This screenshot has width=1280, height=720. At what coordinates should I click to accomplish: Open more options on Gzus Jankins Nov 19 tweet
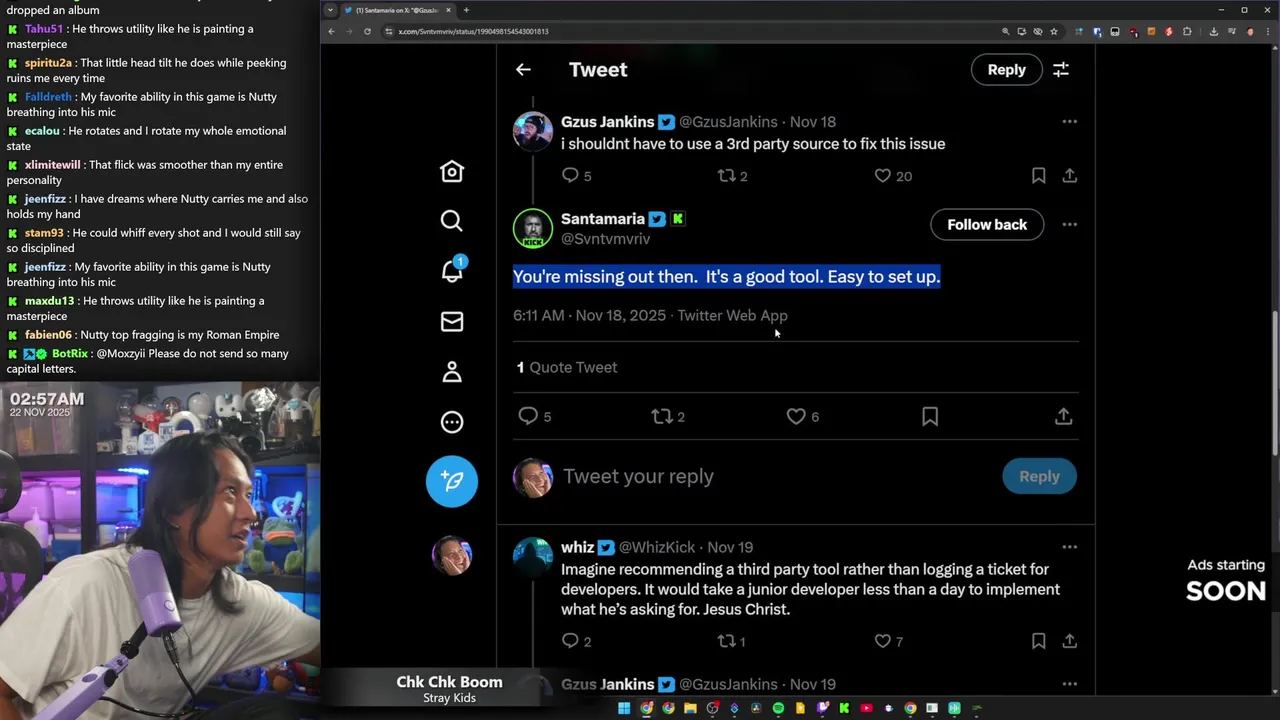[1069, 685]
